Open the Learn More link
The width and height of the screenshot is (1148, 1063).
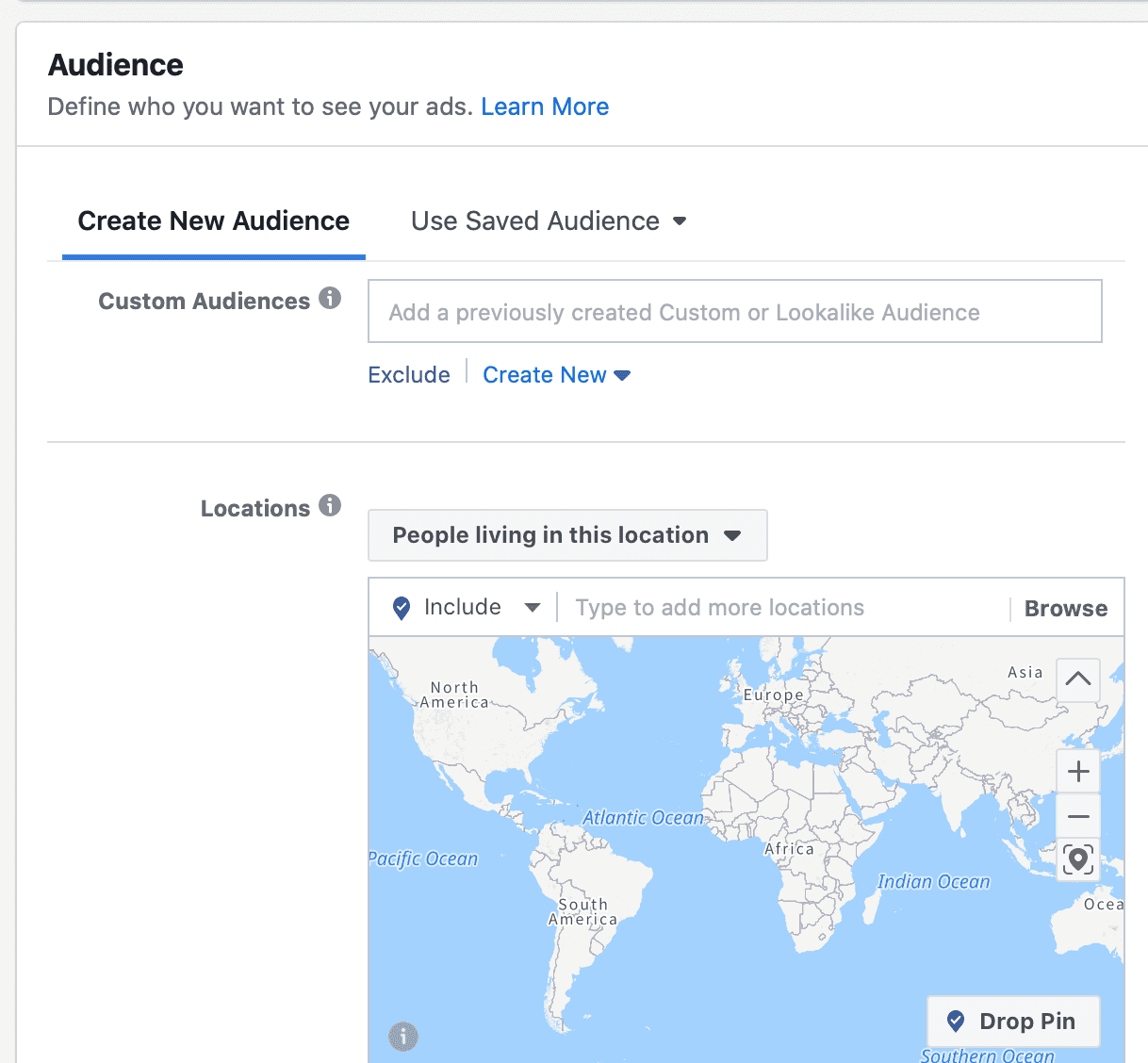[545, 106]
